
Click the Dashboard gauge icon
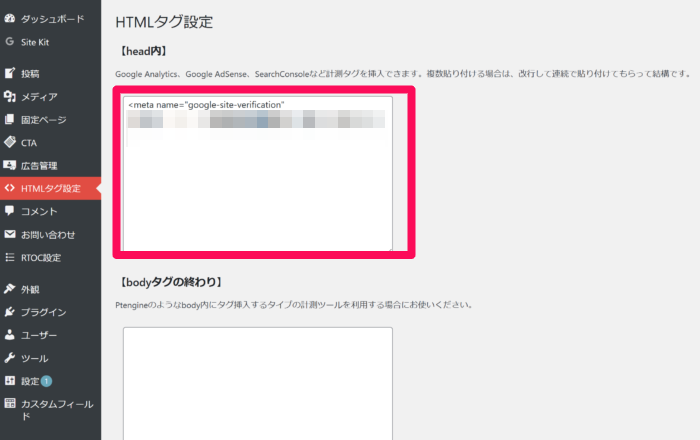pyautogui.click(x=9, y=18)
